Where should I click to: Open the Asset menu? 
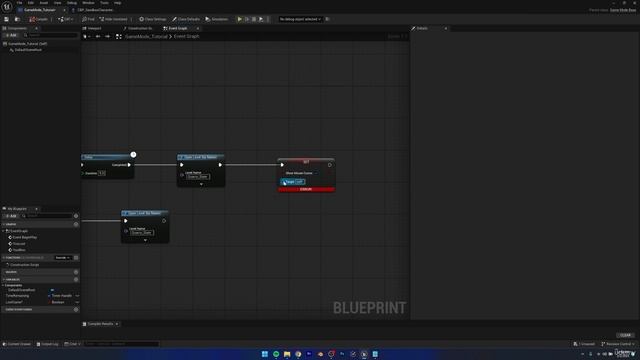coord(44,3)
